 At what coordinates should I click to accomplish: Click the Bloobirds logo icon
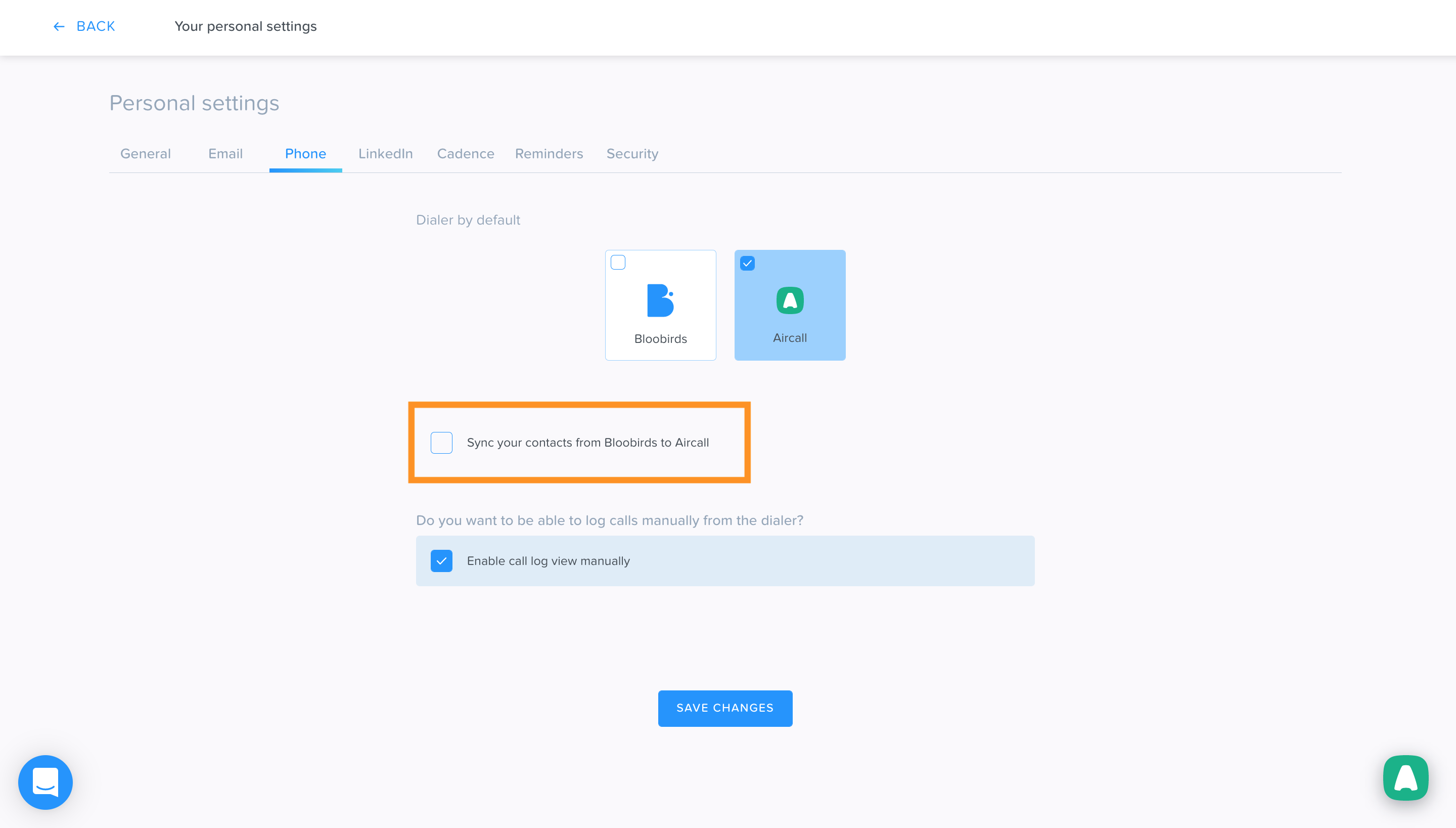pyautogui.click(x=660, y=300)
